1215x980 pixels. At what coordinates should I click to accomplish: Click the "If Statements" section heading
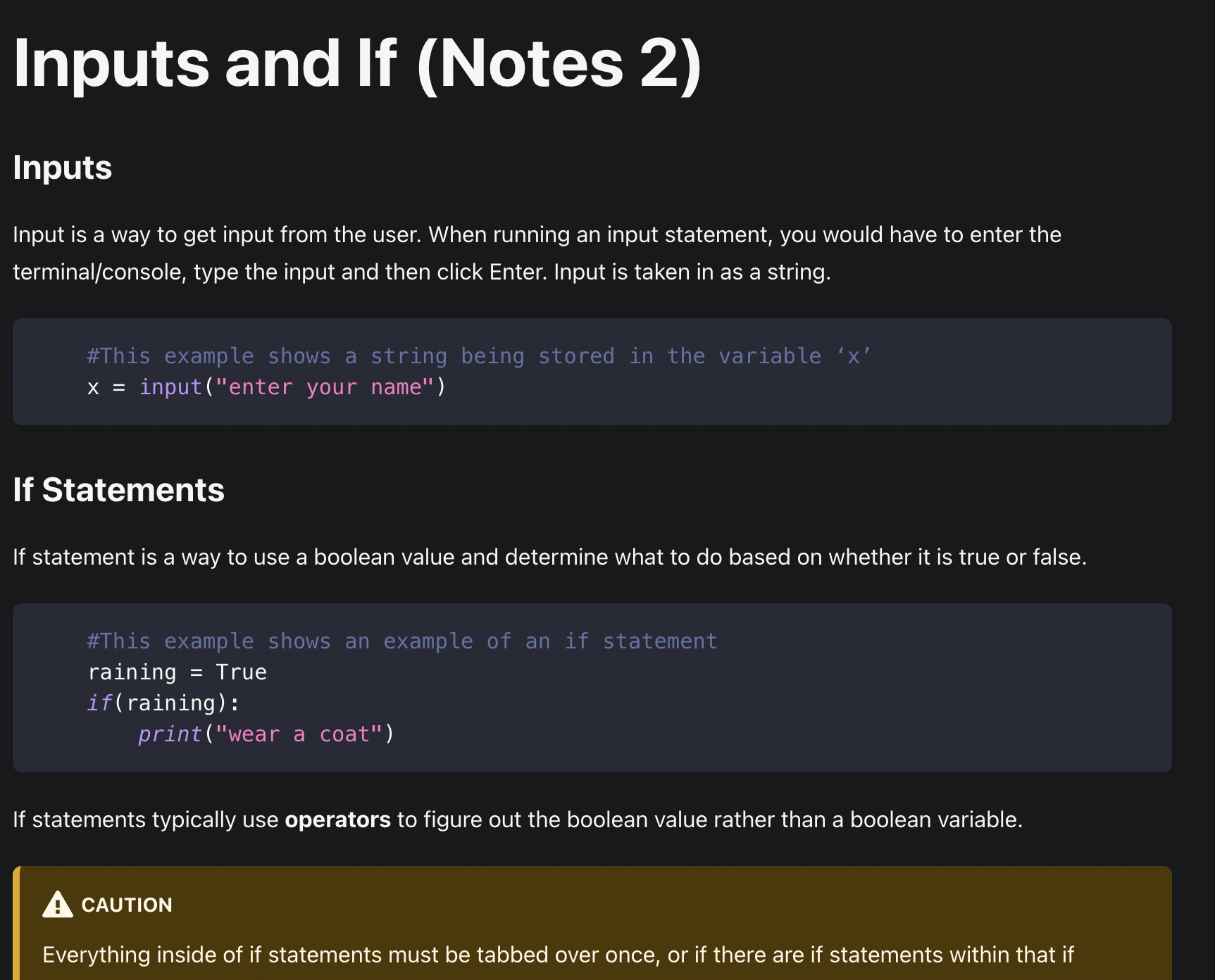click(119, 490)
